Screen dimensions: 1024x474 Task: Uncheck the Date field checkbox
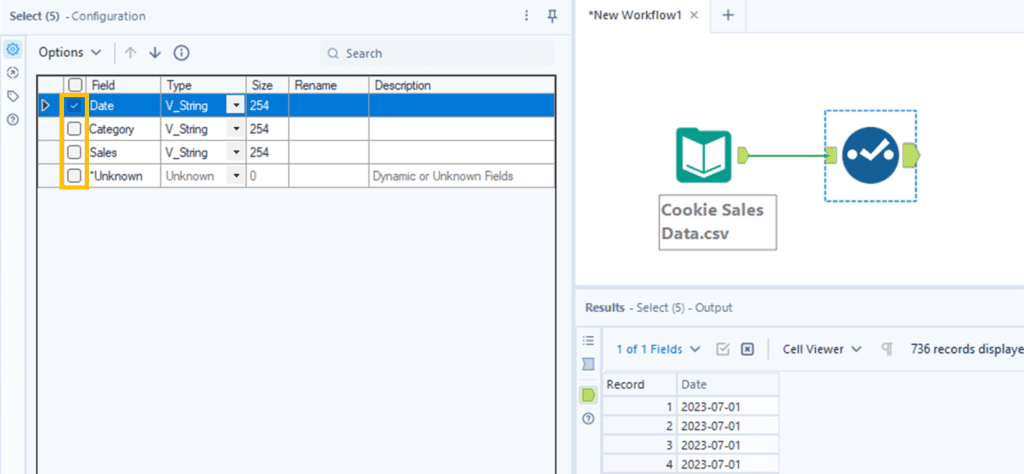pyautogui.click(x=75, y=105)
